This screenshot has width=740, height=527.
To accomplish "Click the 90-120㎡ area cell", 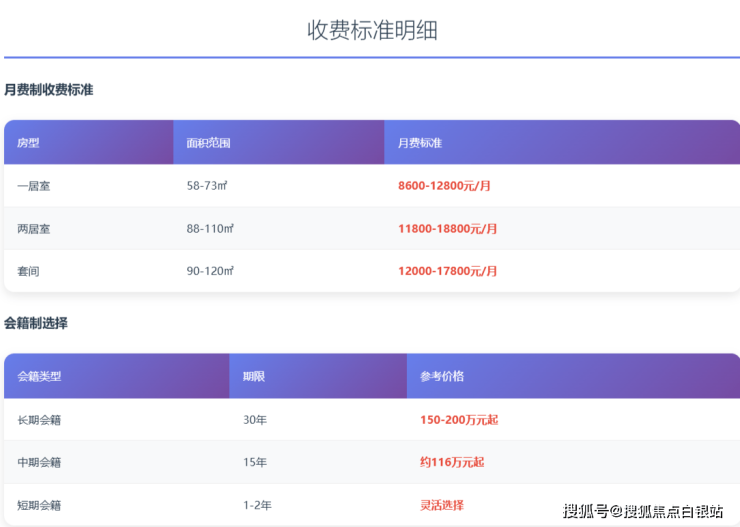I will pos(210,271).
